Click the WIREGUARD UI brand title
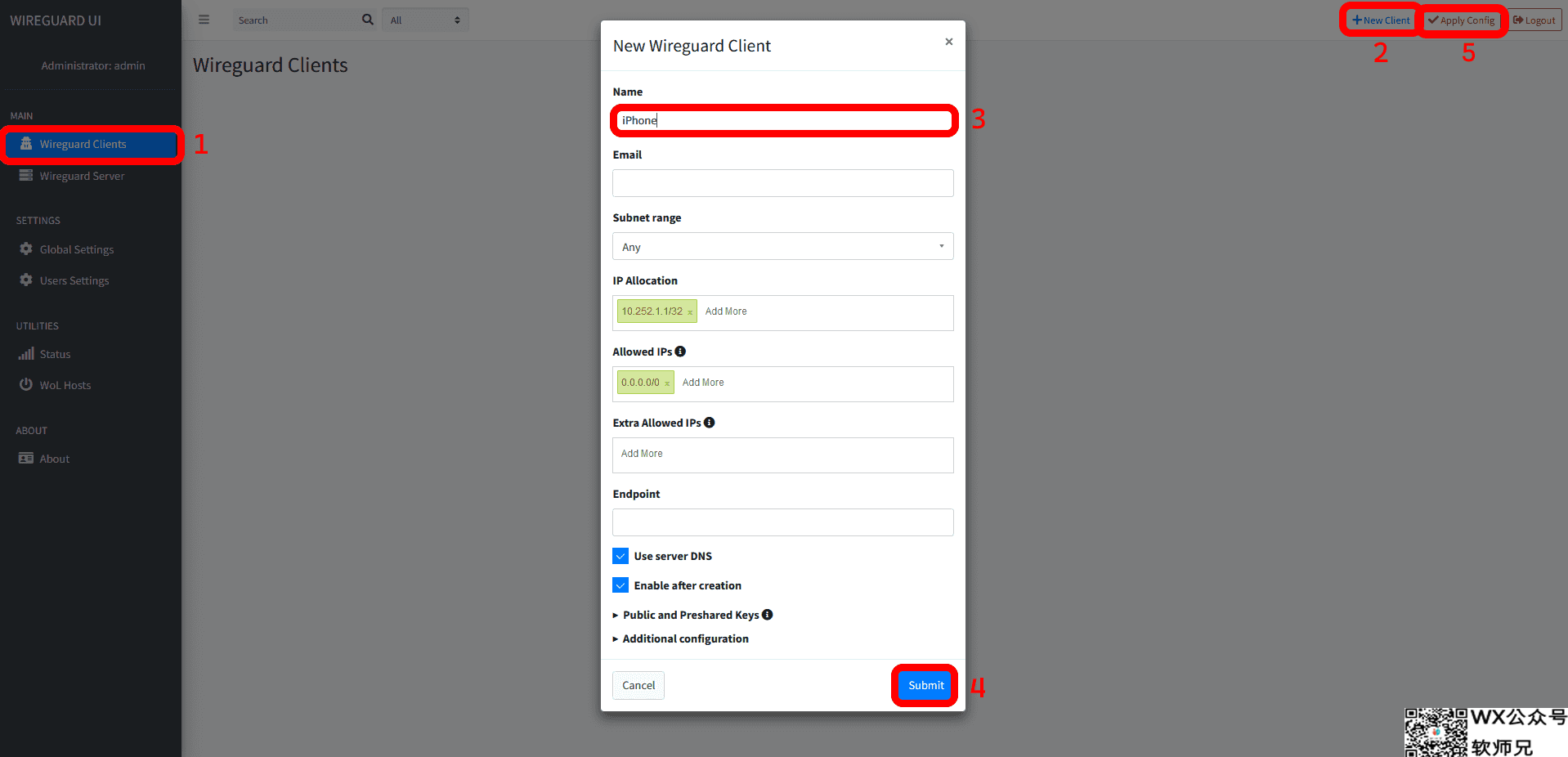Viewport: 1568px width, 757px height. point(56,20)
